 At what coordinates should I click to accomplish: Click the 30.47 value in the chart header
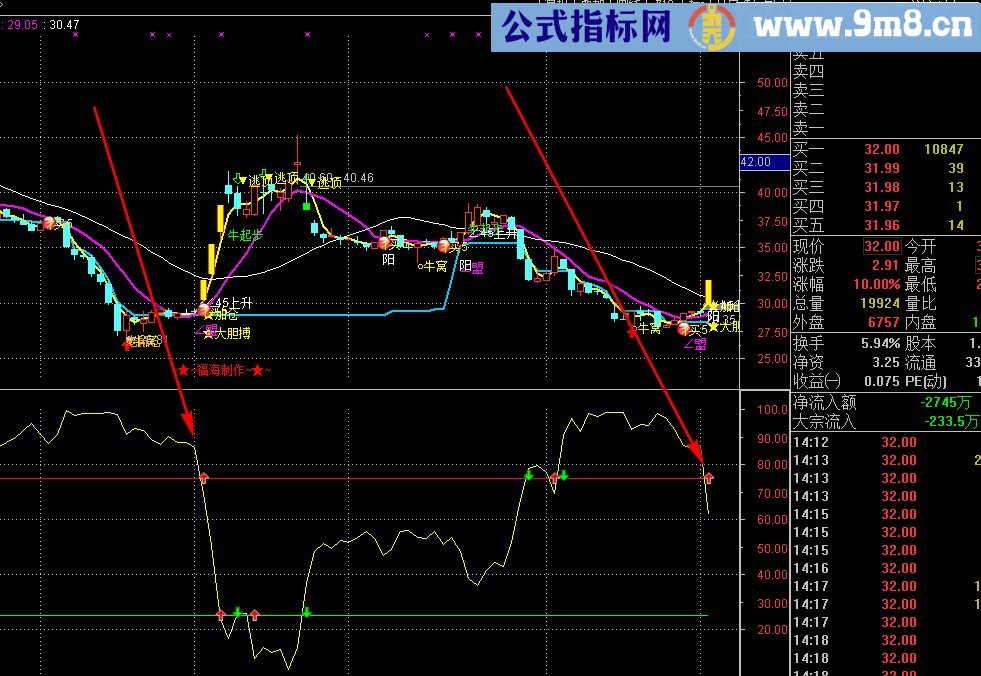coord(64,25)
